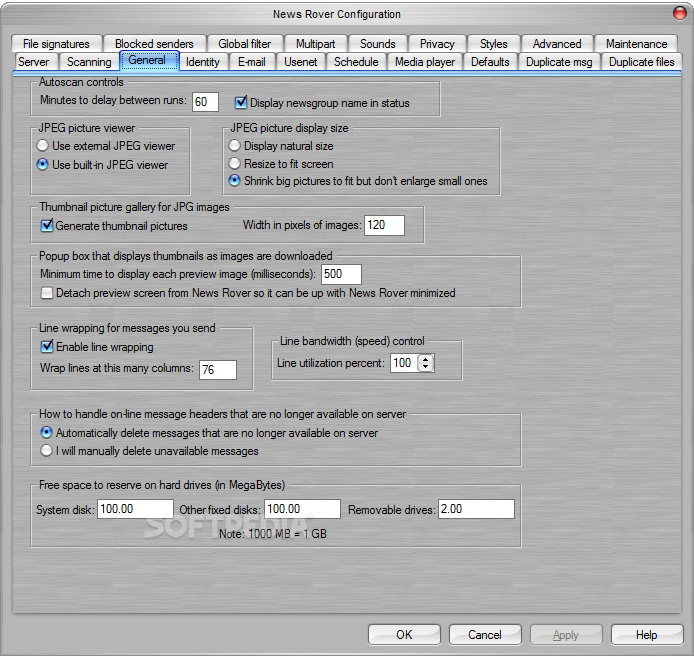Click the Cancel button

pyautogui.click(x=485, y=635)
